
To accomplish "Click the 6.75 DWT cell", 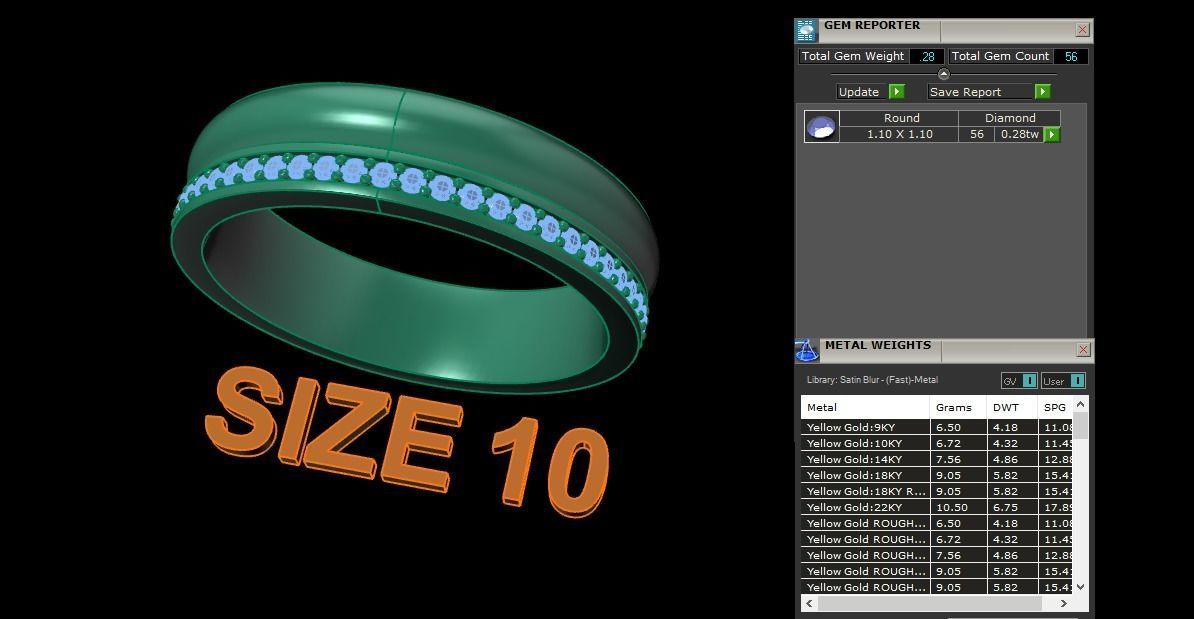I will click(1012, 507).
